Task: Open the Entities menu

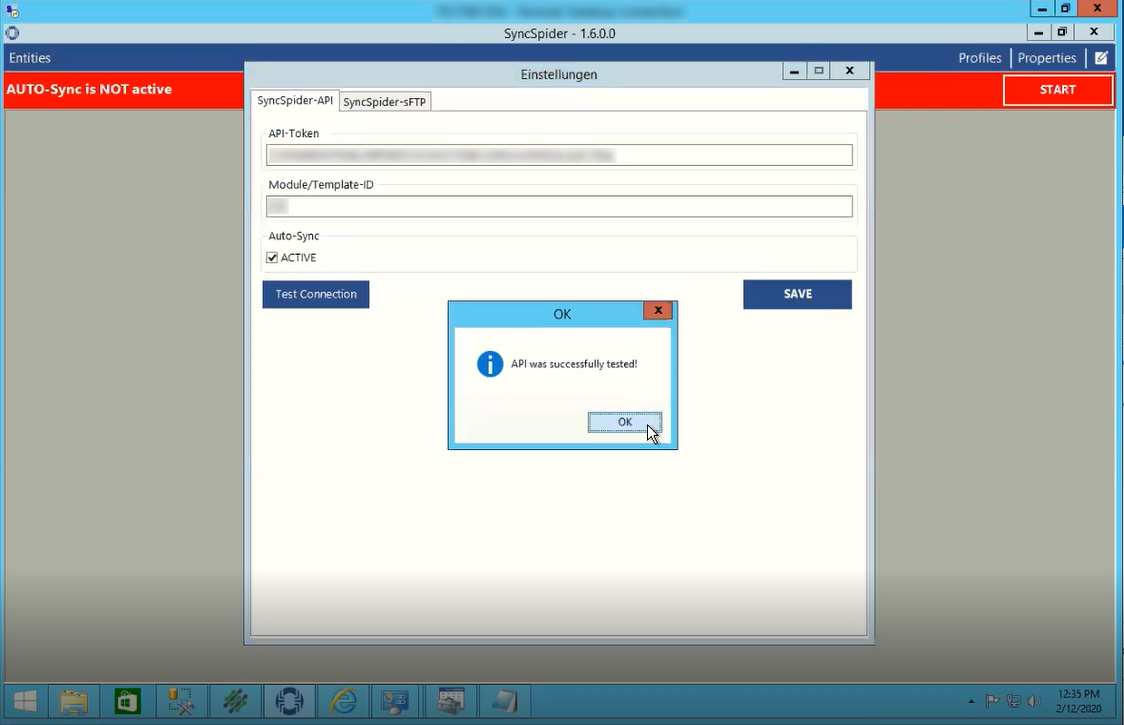Action: point(30,58)
